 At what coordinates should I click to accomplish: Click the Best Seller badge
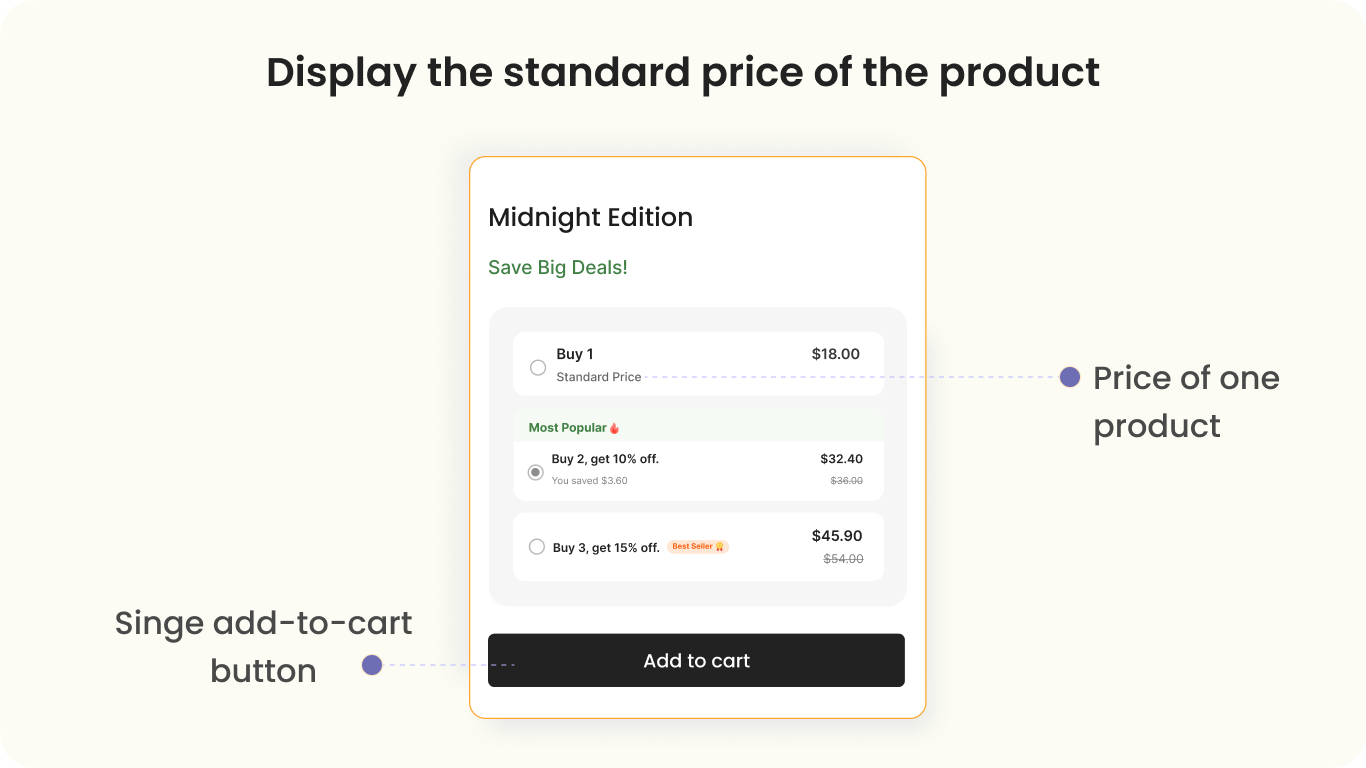[698, 547]
